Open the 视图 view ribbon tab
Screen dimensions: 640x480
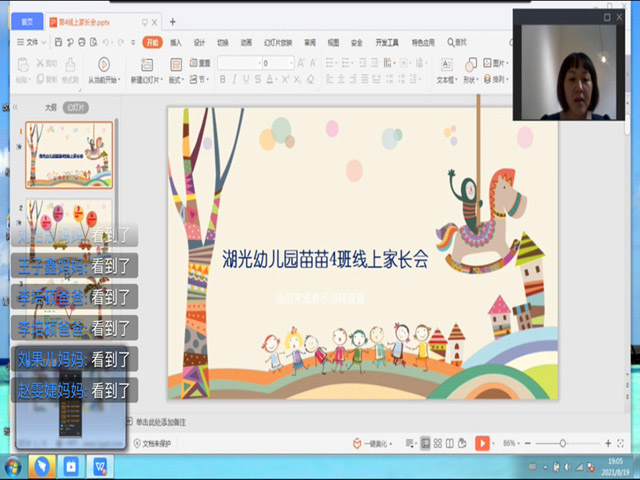332,42
